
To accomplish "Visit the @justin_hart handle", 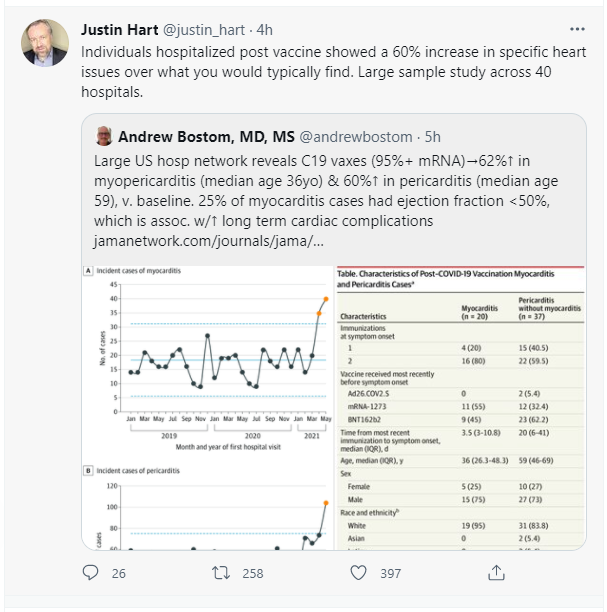I will [204, 30].
